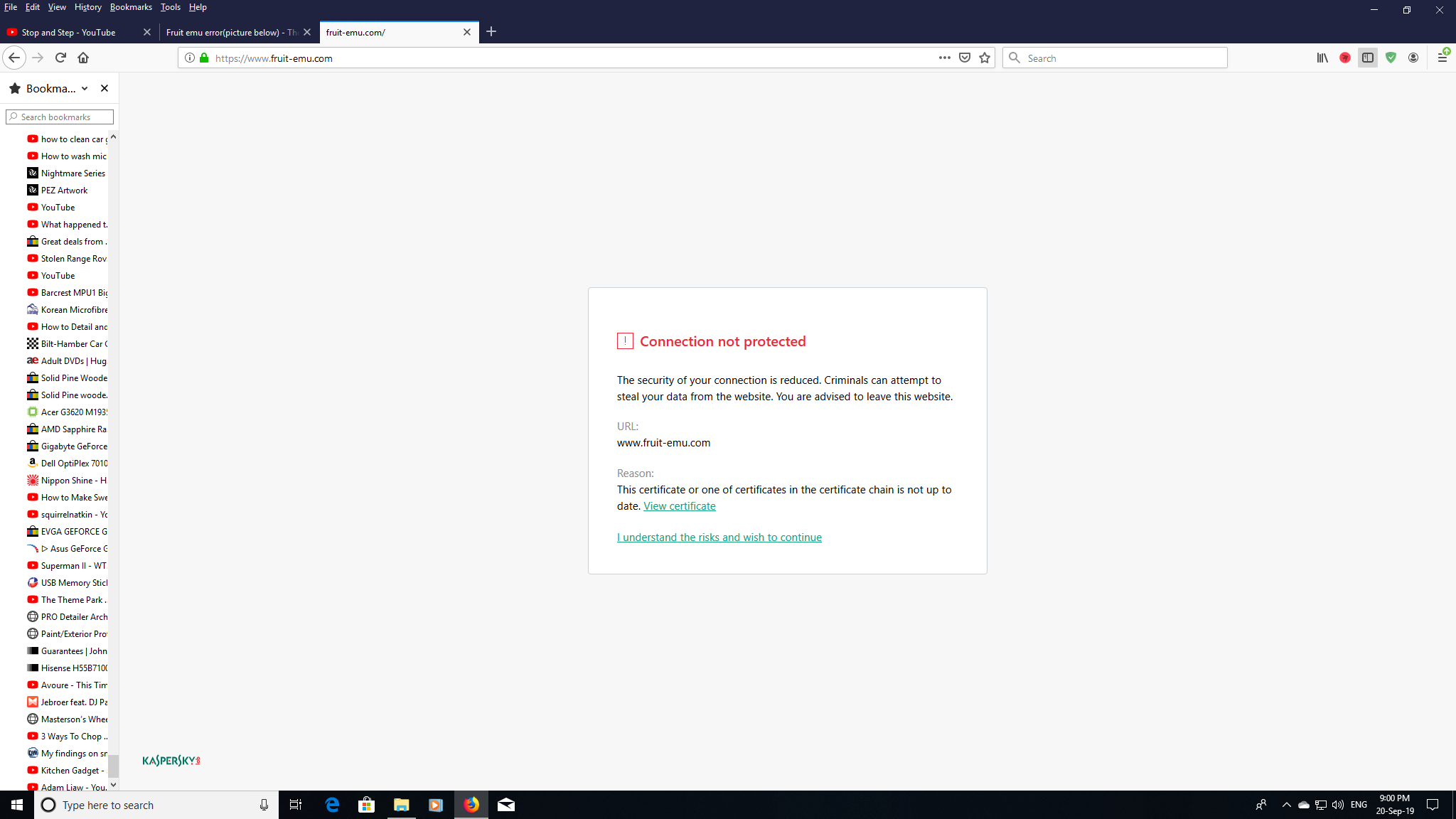Go back to previous page

tap(14, 58)
